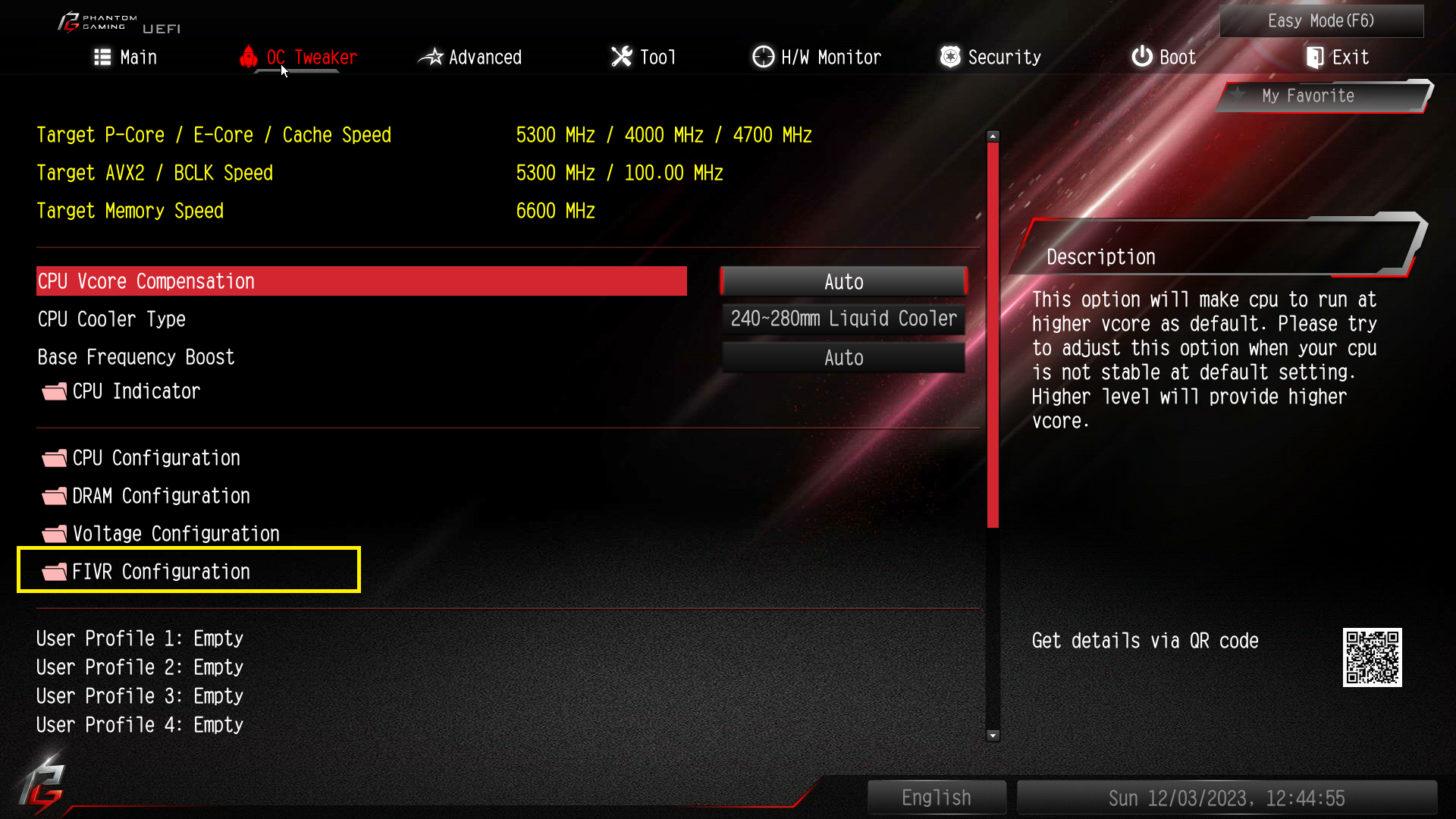Switch to the Advanced tab
Screen dimensions: 1456x819
[470, 57]
